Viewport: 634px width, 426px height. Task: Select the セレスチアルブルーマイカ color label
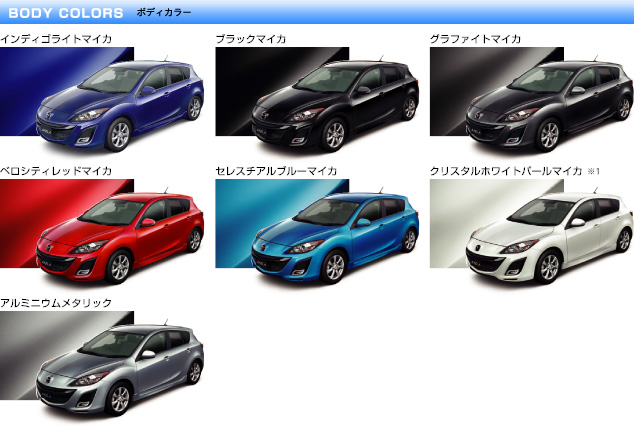(276, 171)
